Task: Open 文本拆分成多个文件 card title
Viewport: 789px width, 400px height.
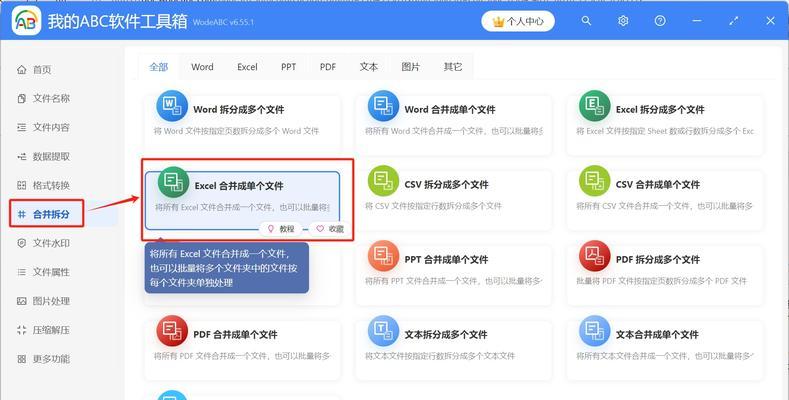Action: point(446,335)
